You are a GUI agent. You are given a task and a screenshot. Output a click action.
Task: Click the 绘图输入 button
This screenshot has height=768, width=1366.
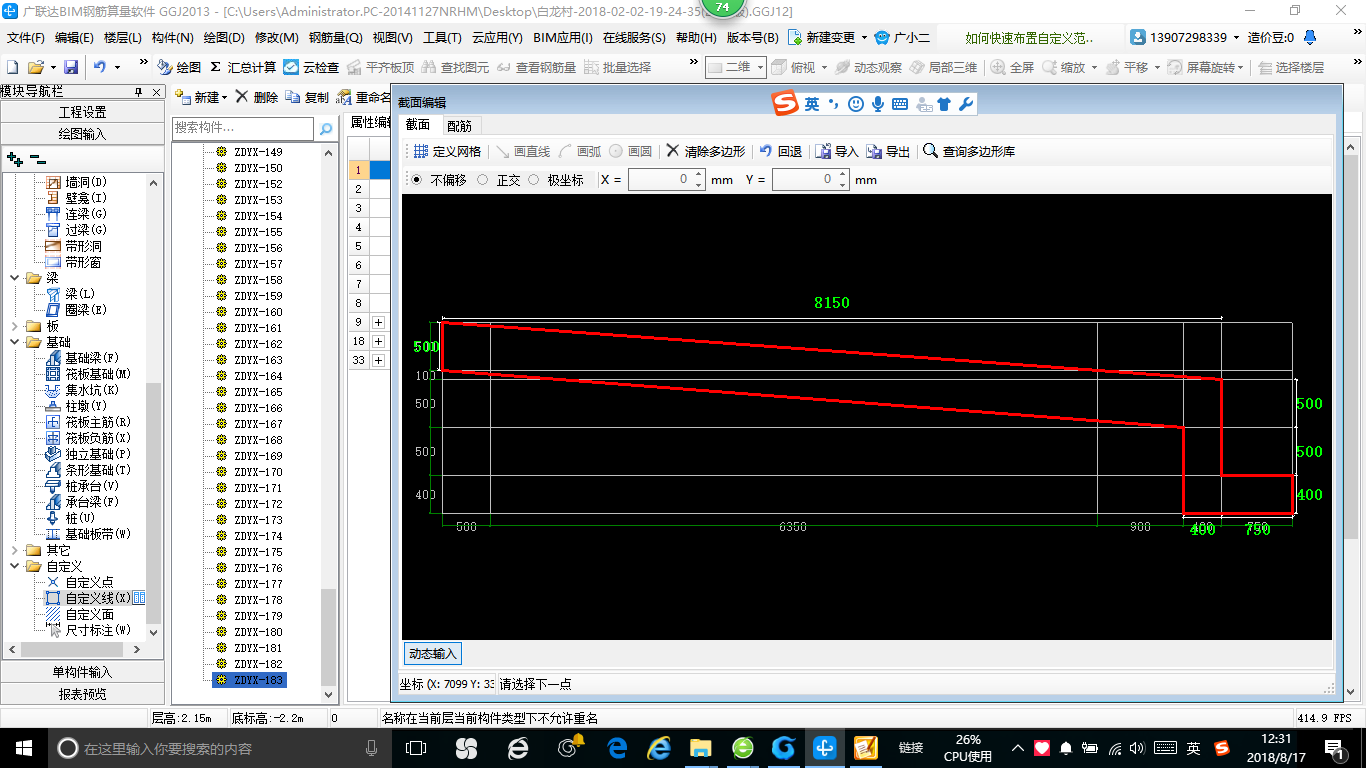(82, 133)
